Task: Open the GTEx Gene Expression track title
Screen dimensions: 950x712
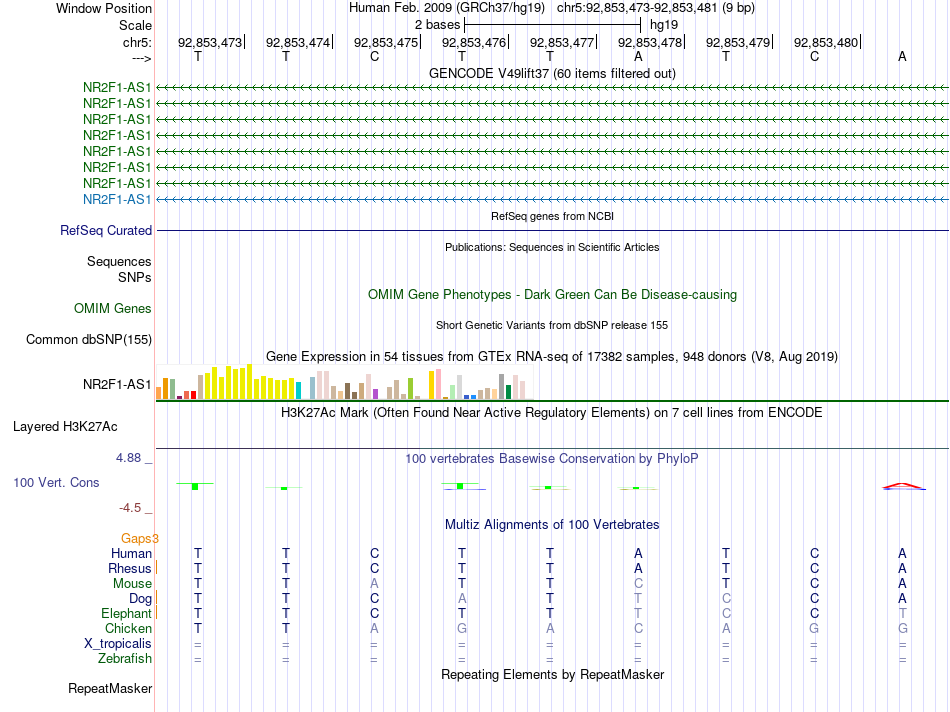Action: [x=552, y=356]
